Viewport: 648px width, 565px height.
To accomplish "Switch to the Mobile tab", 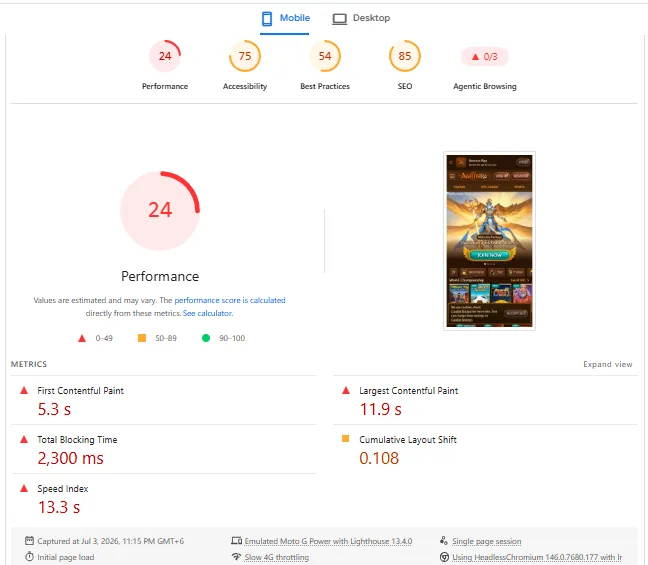I will (285, 19).
